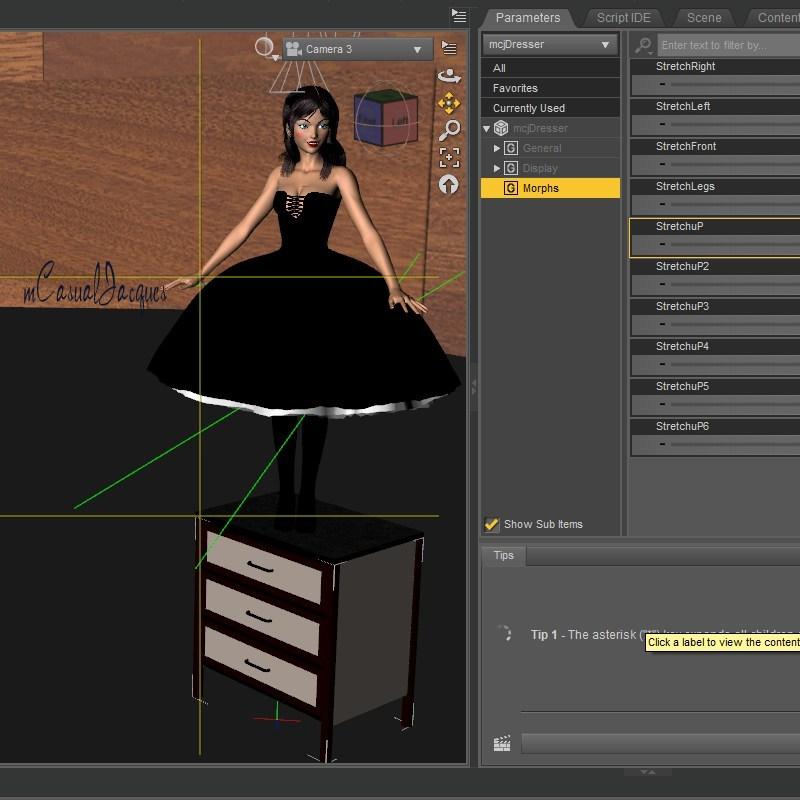Click the minus button under StretchuP3
This screenshot has width=800, height=800.
[x=662, y=324]
